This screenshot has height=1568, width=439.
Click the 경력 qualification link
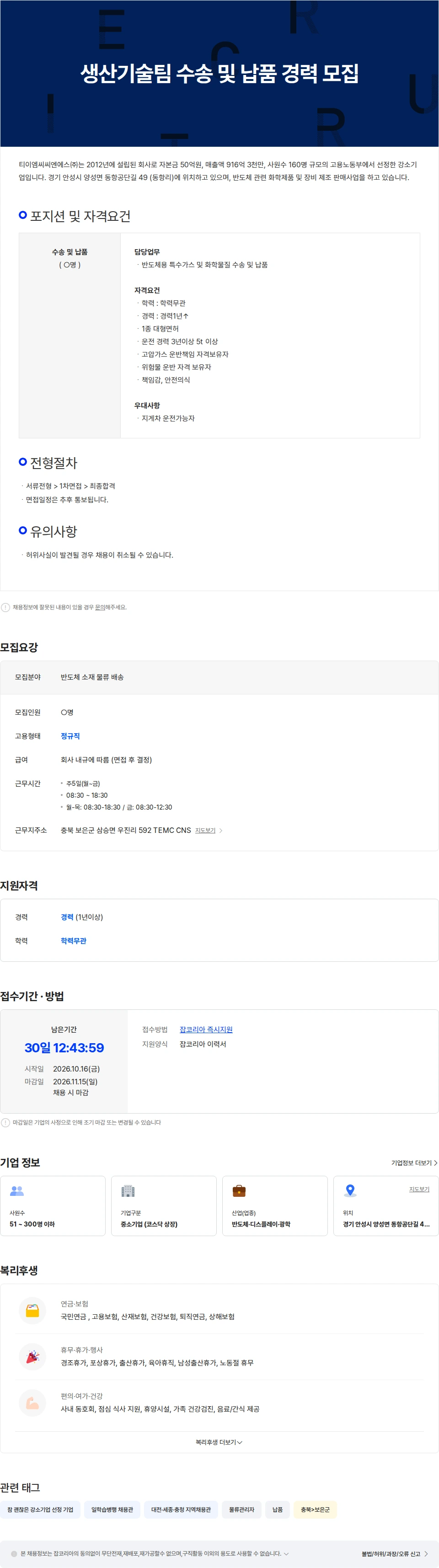click(67, 917)
